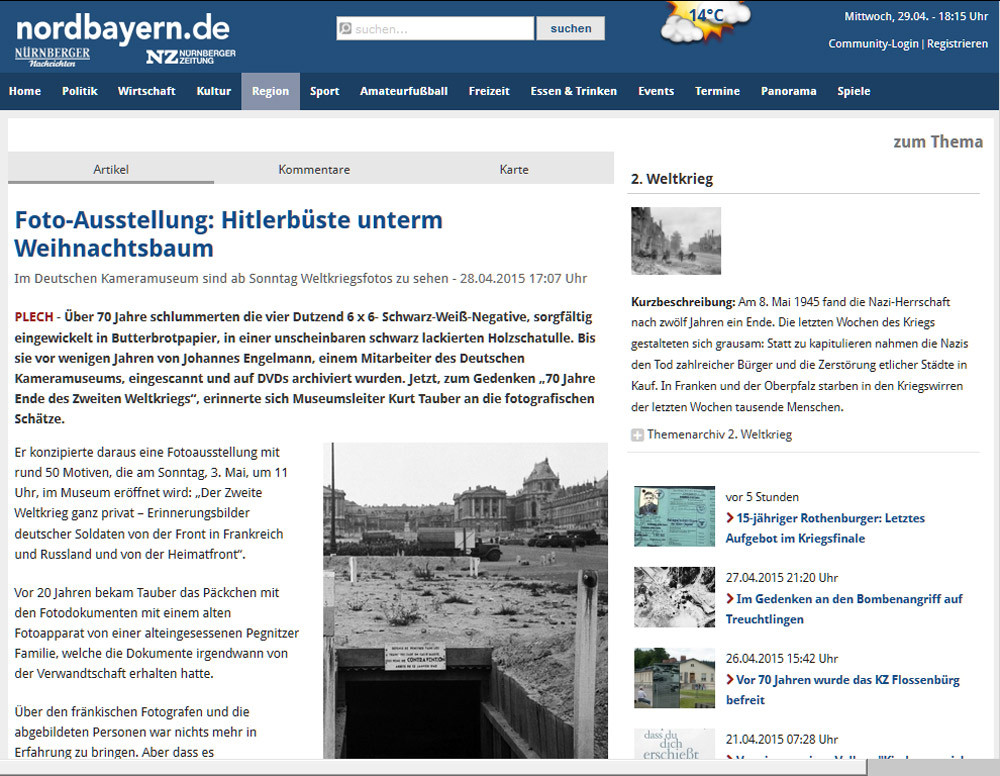
Task: Click the search input field
Action: [435, 29]
